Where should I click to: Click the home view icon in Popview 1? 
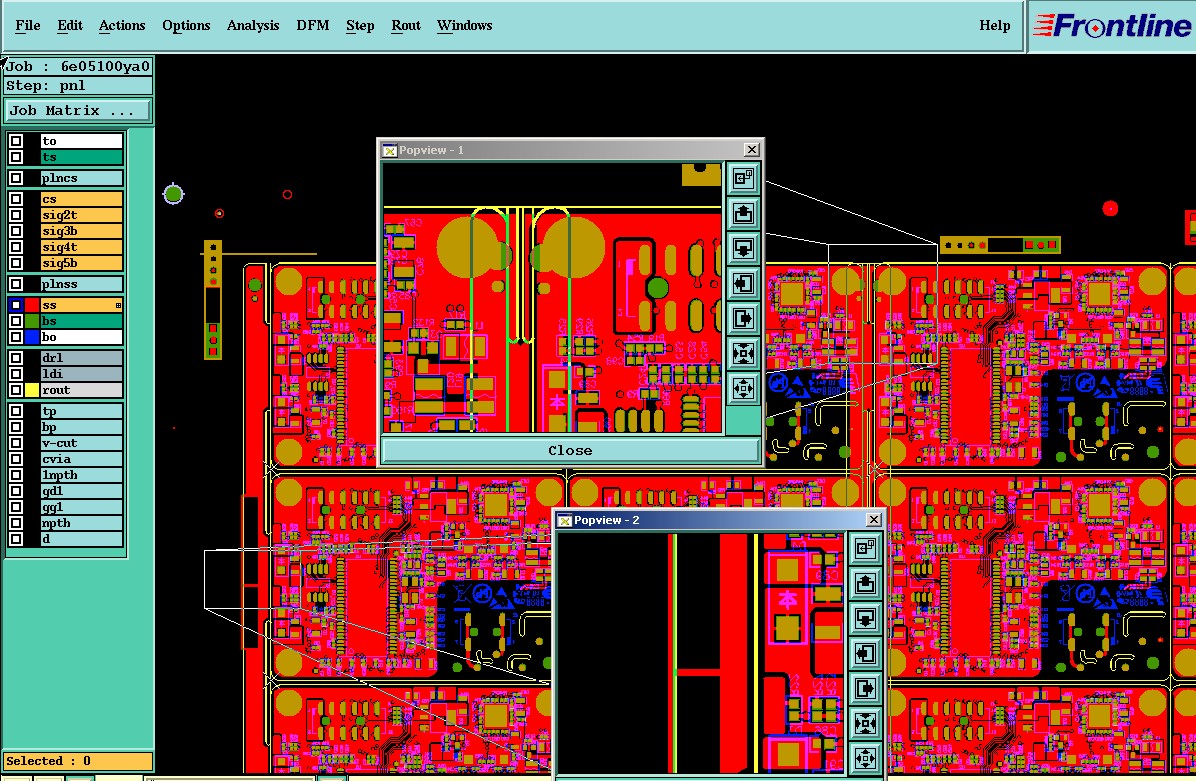[x=743, y=178]
